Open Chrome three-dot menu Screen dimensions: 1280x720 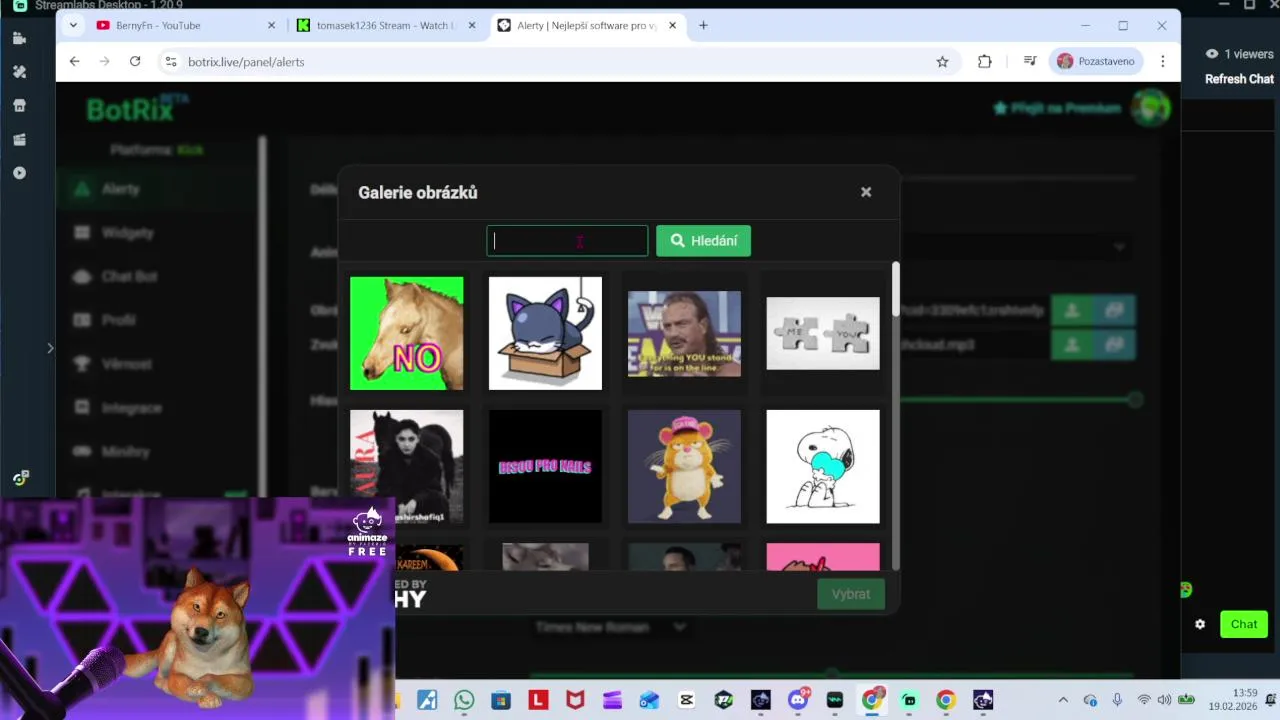coord(1162,61)
